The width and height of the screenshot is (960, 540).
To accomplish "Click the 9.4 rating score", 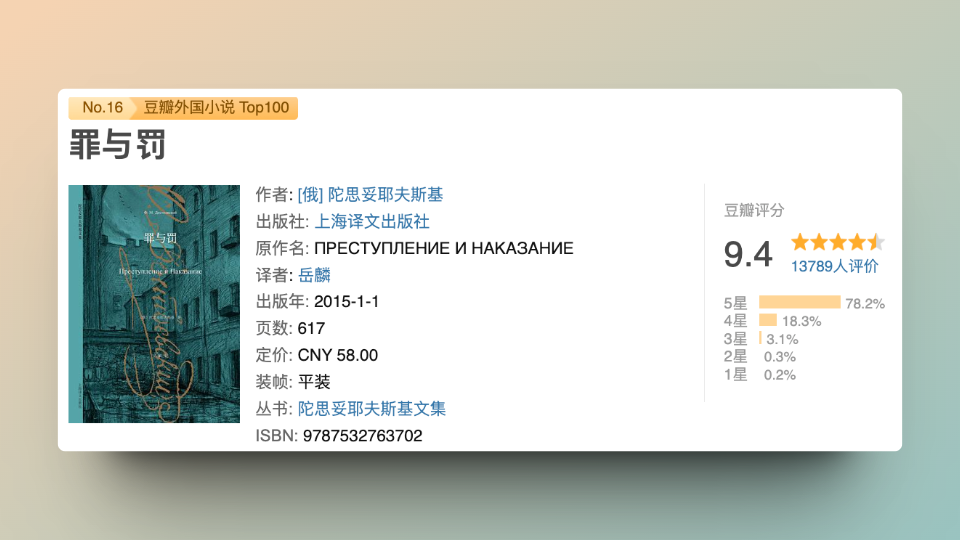I will tap(748, 255).
